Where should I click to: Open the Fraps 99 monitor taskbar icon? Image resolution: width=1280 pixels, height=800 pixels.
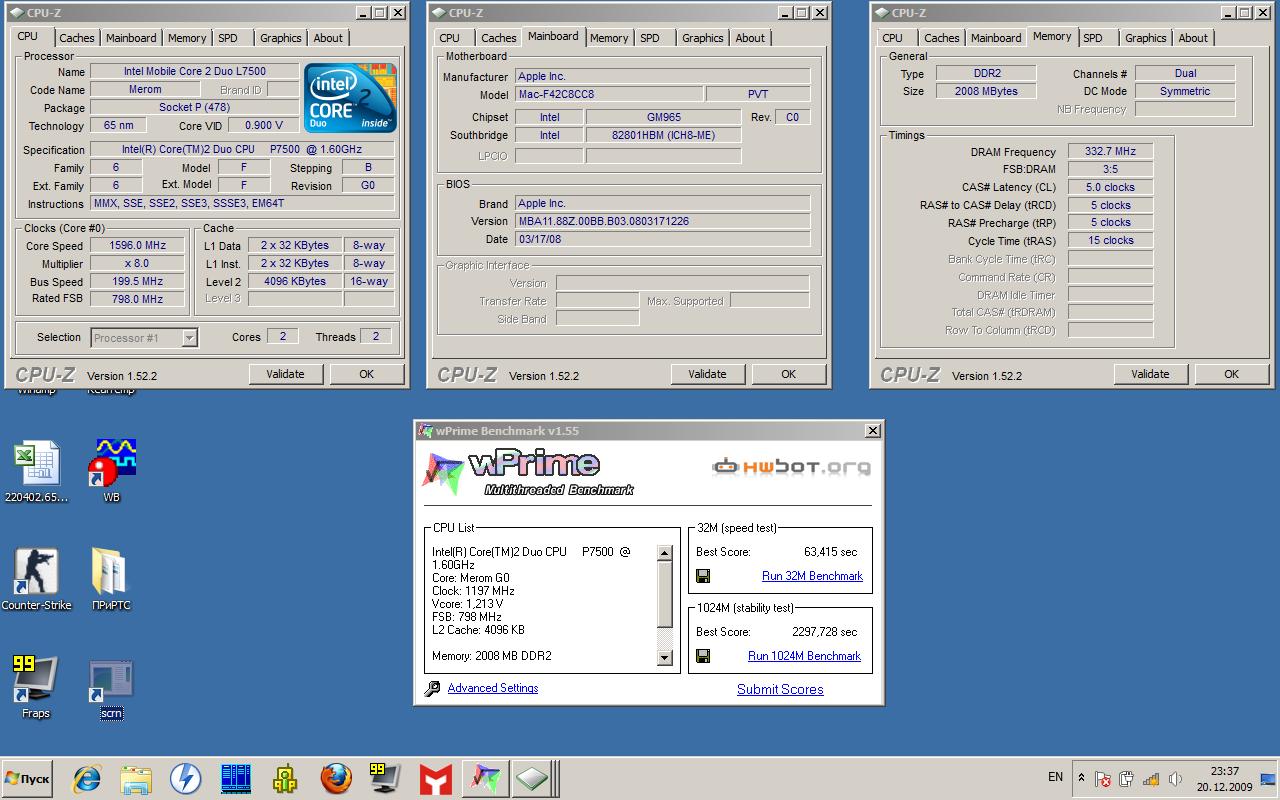385,779
